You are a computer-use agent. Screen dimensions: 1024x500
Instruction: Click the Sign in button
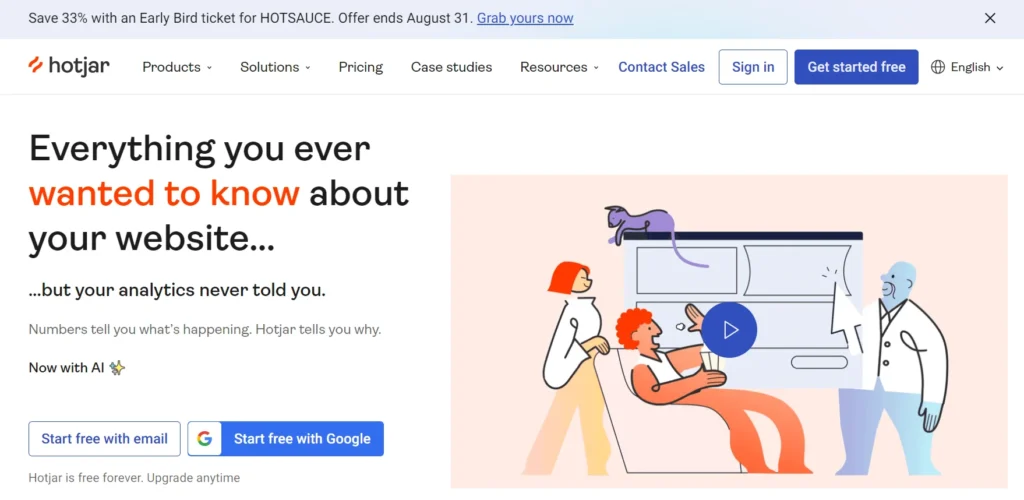click(753, 67)
